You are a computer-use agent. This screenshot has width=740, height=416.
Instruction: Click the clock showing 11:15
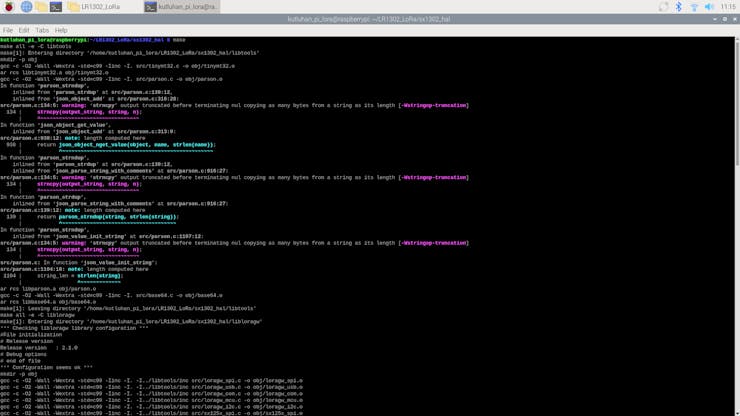pyautogui.click(x=727, y=7)
